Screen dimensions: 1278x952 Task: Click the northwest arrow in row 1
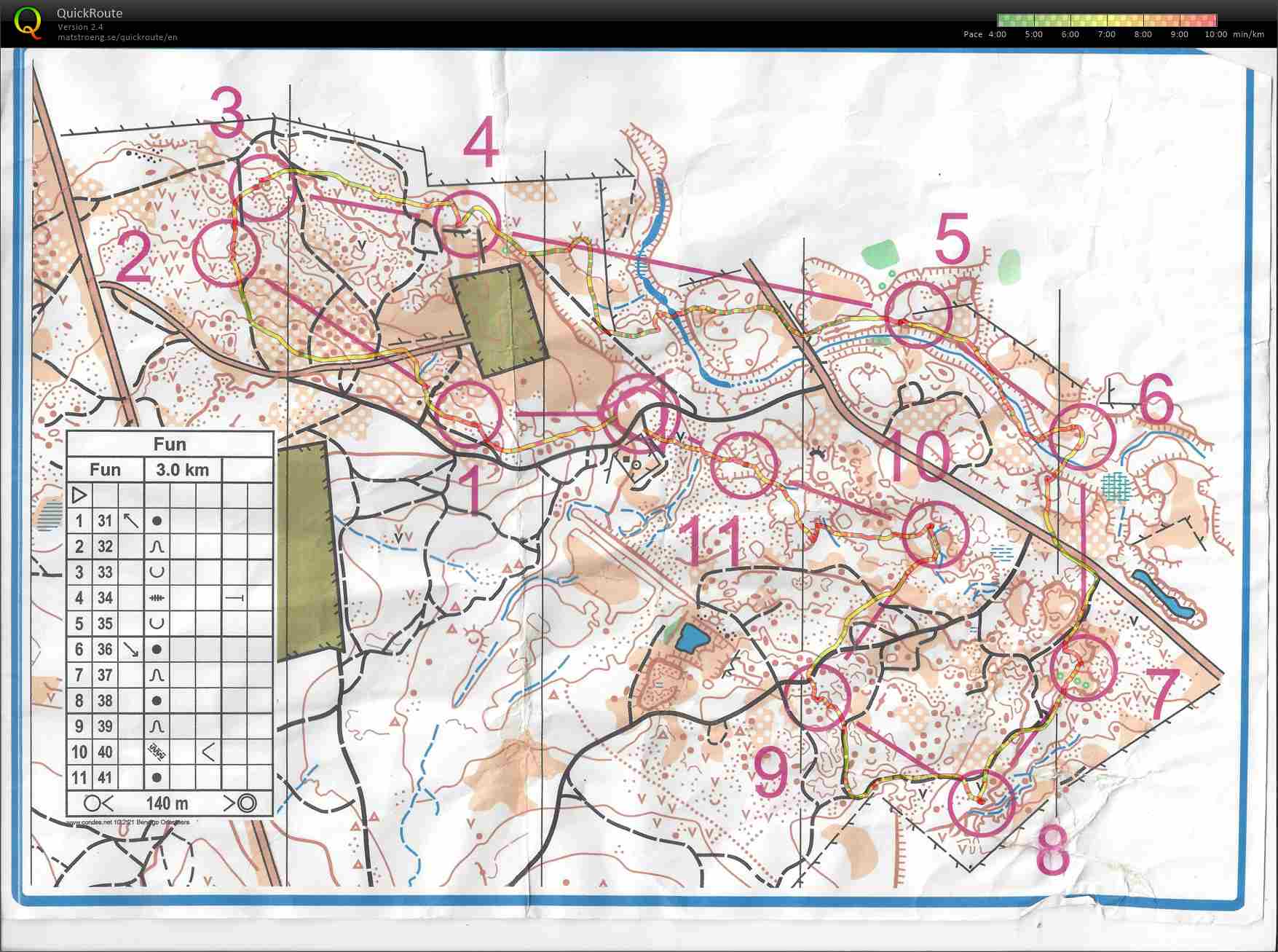click(x=131, y=521)
